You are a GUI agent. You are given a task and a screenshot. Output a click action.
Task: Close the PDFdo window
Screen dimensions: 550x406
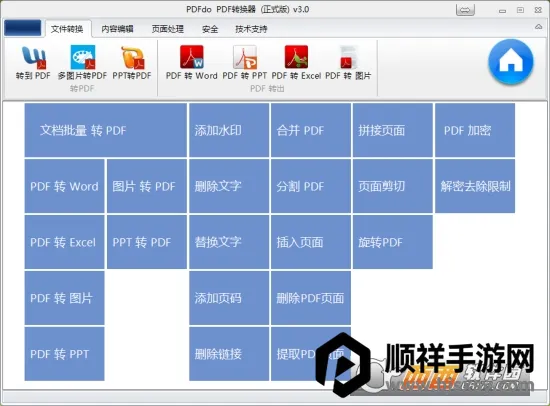point(538,10)
